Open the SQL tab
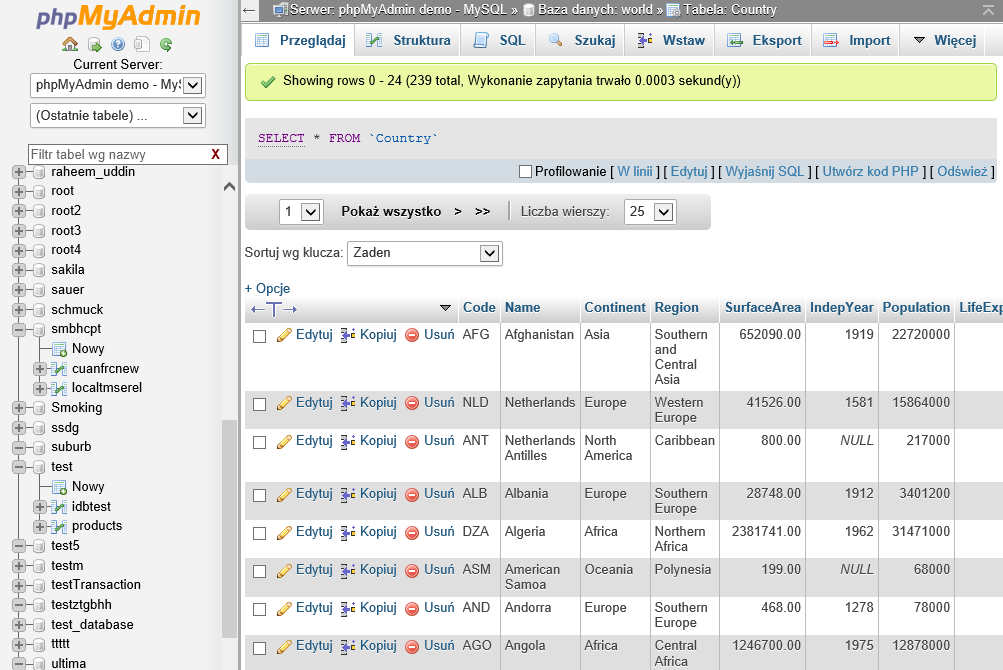The image size is (1003, 670). click(500, 40)
